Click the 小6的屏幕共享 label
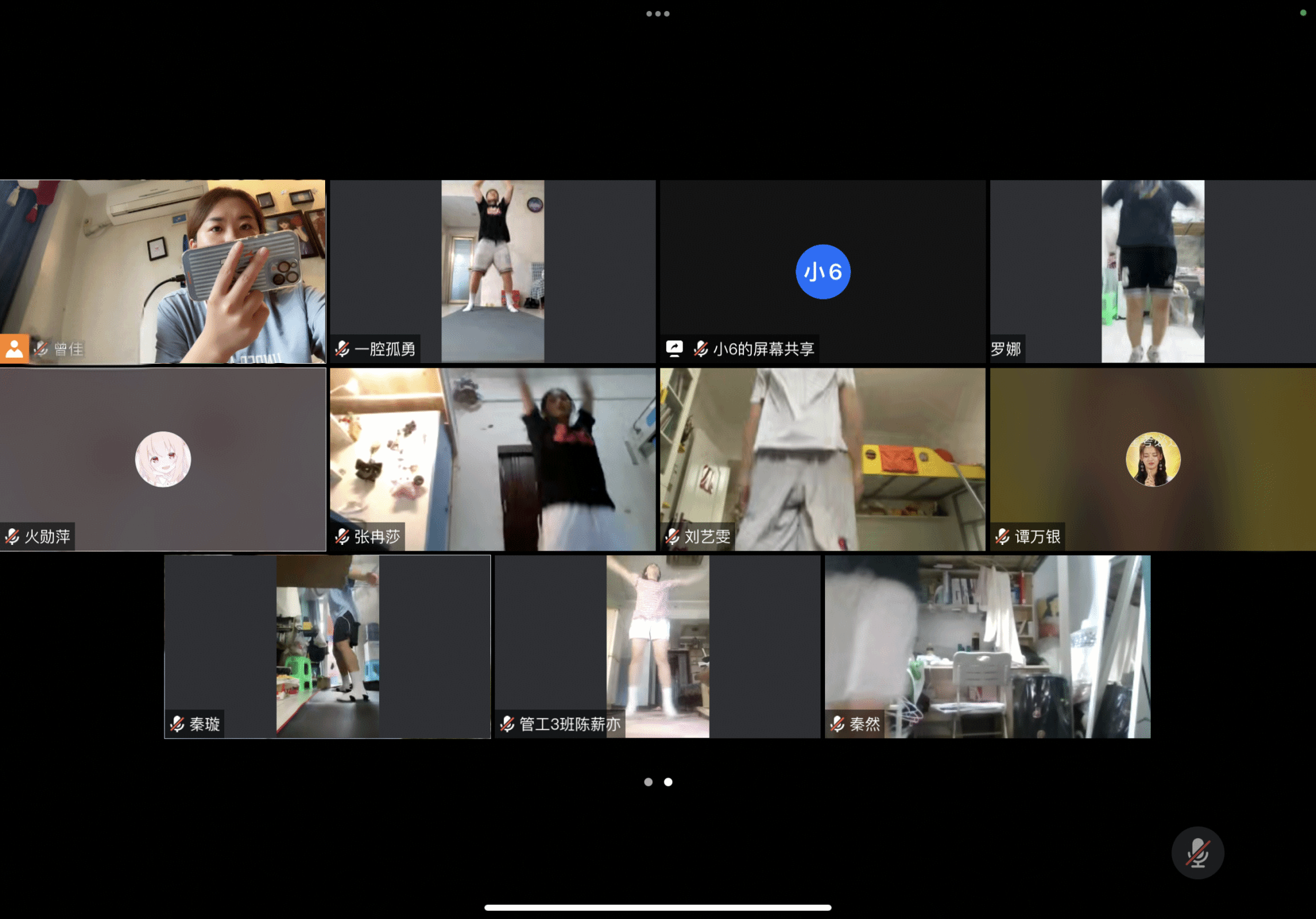The image size is (1316, 919). click(763, 349)
